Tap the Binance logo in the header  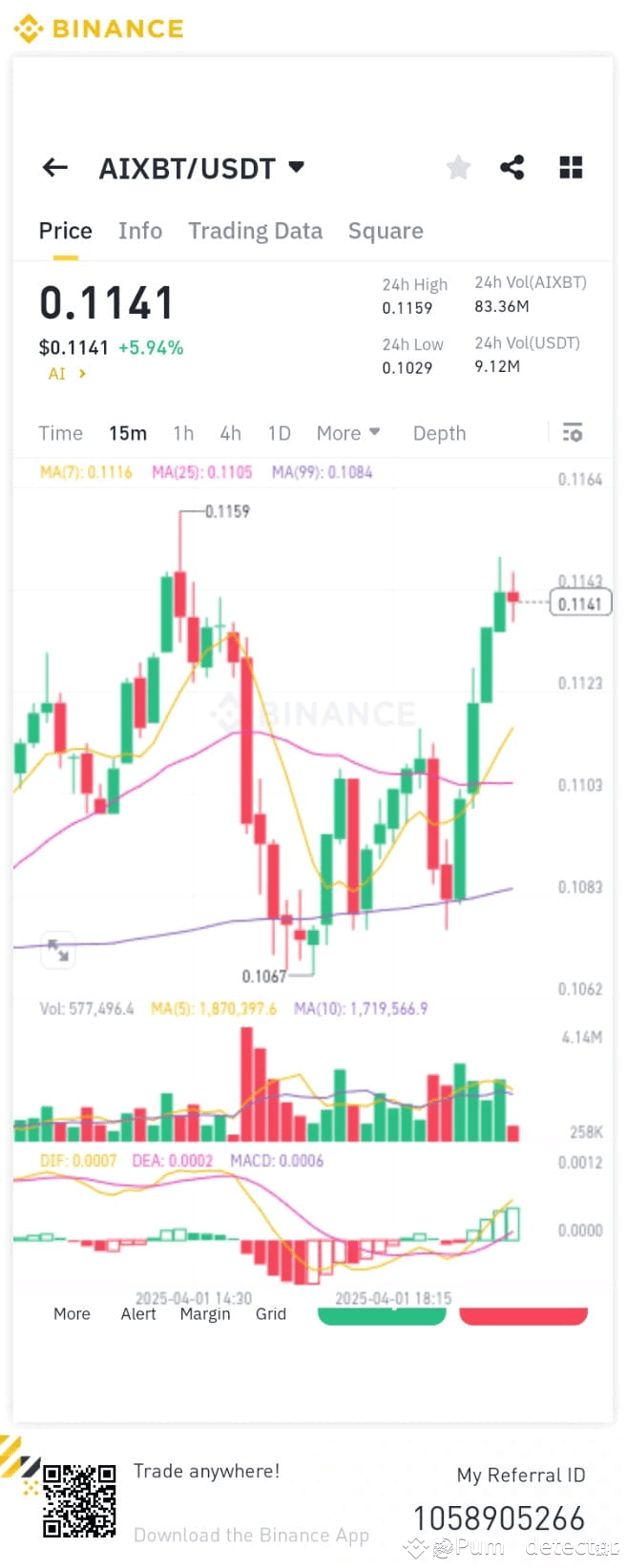(x=98, y=29)
